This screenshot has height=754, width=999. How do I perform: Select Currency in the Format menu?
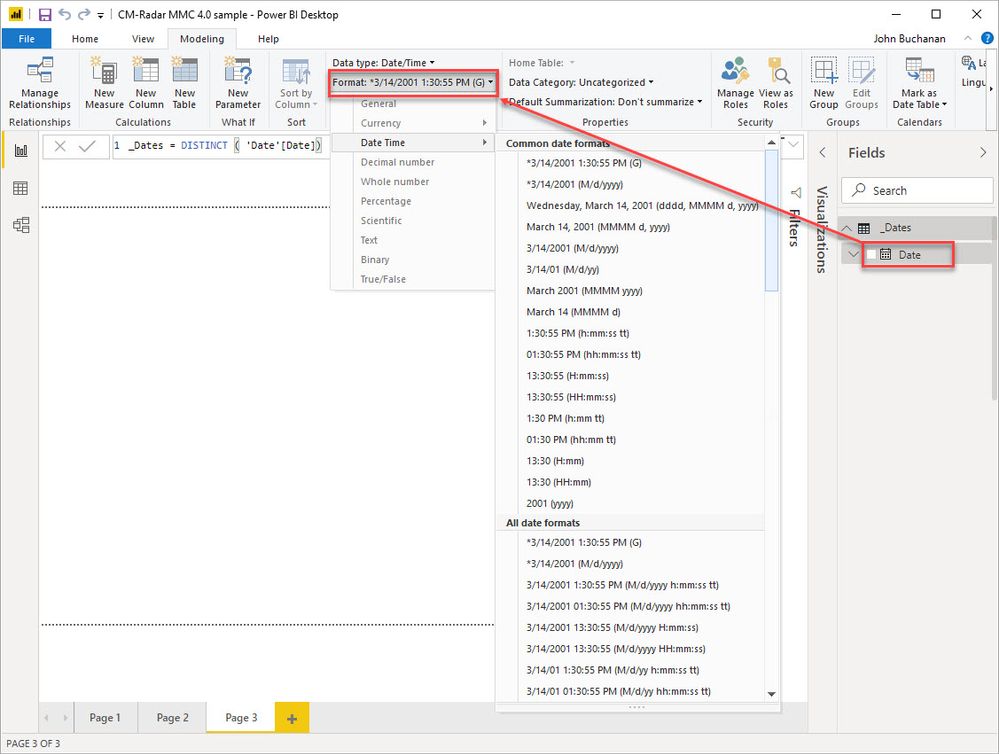coord(413,123)
